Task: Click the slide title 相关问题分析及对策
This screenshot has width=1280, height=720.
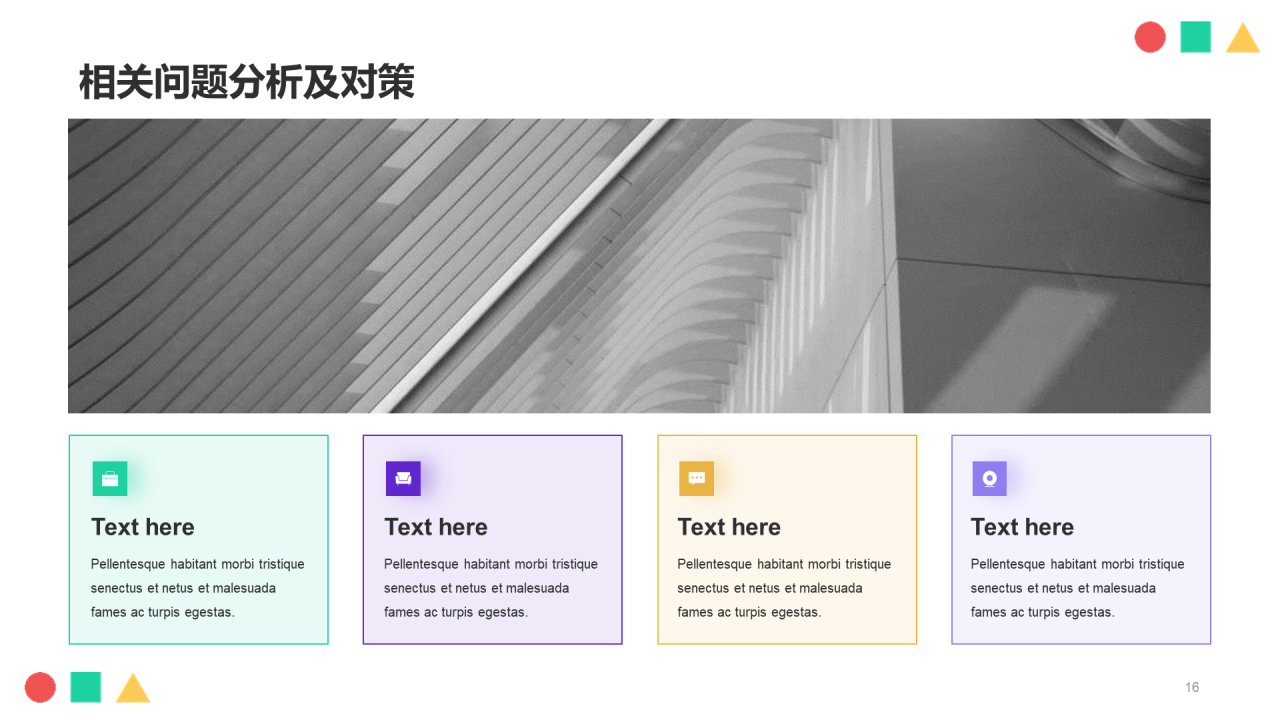Action: [246, 82]
